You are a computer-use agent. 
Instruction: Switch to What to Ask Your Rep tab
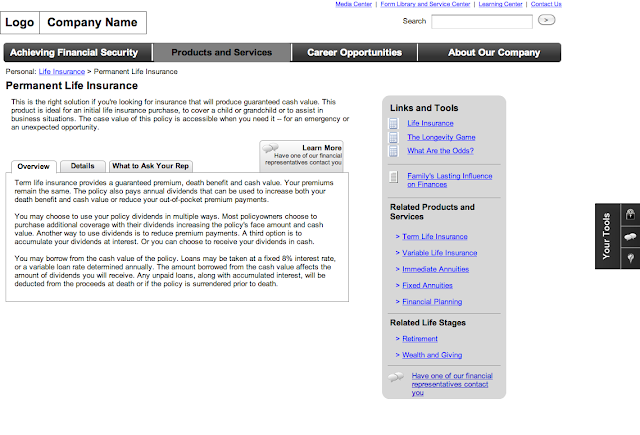[151, 166]
